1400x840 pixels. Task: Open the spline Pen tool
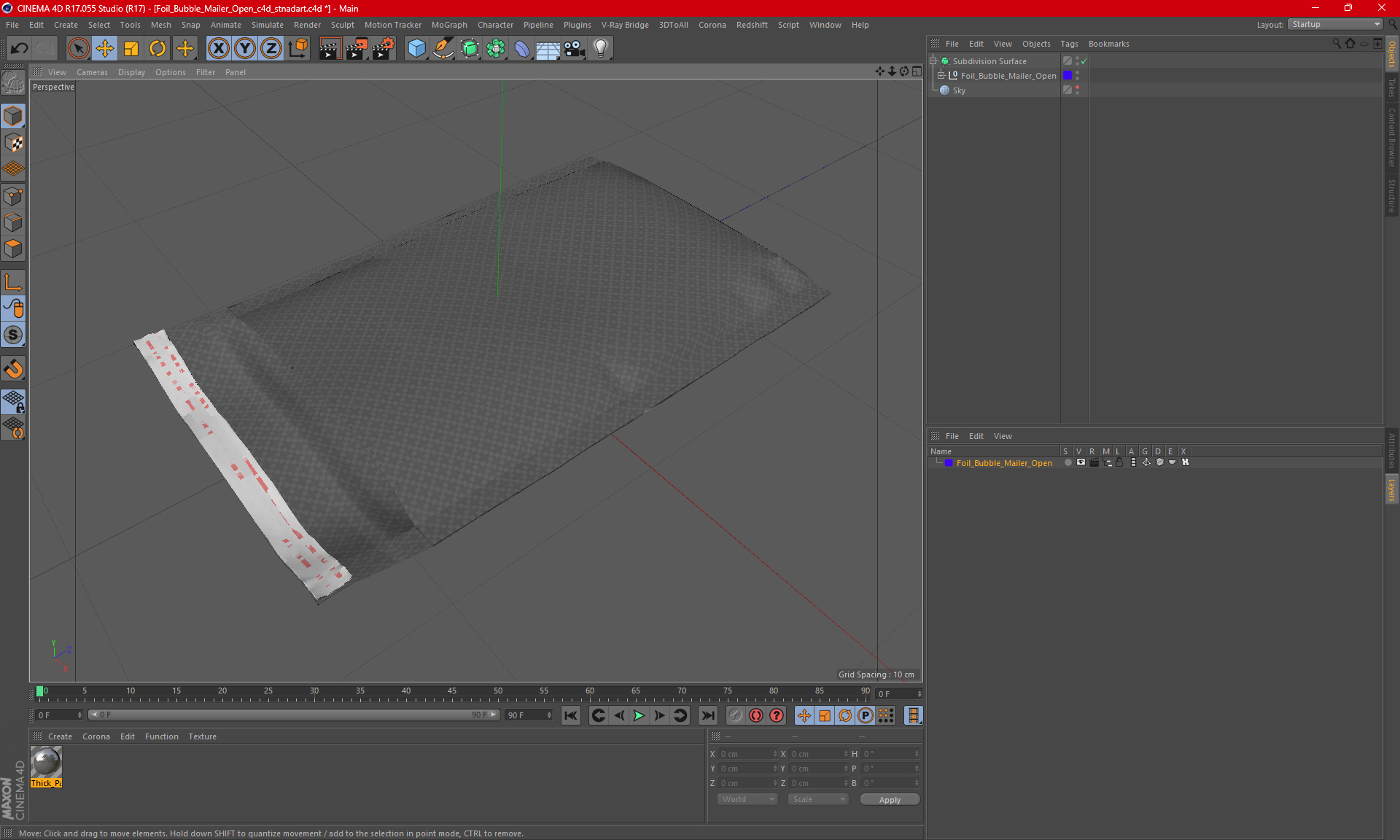(443, 48)
